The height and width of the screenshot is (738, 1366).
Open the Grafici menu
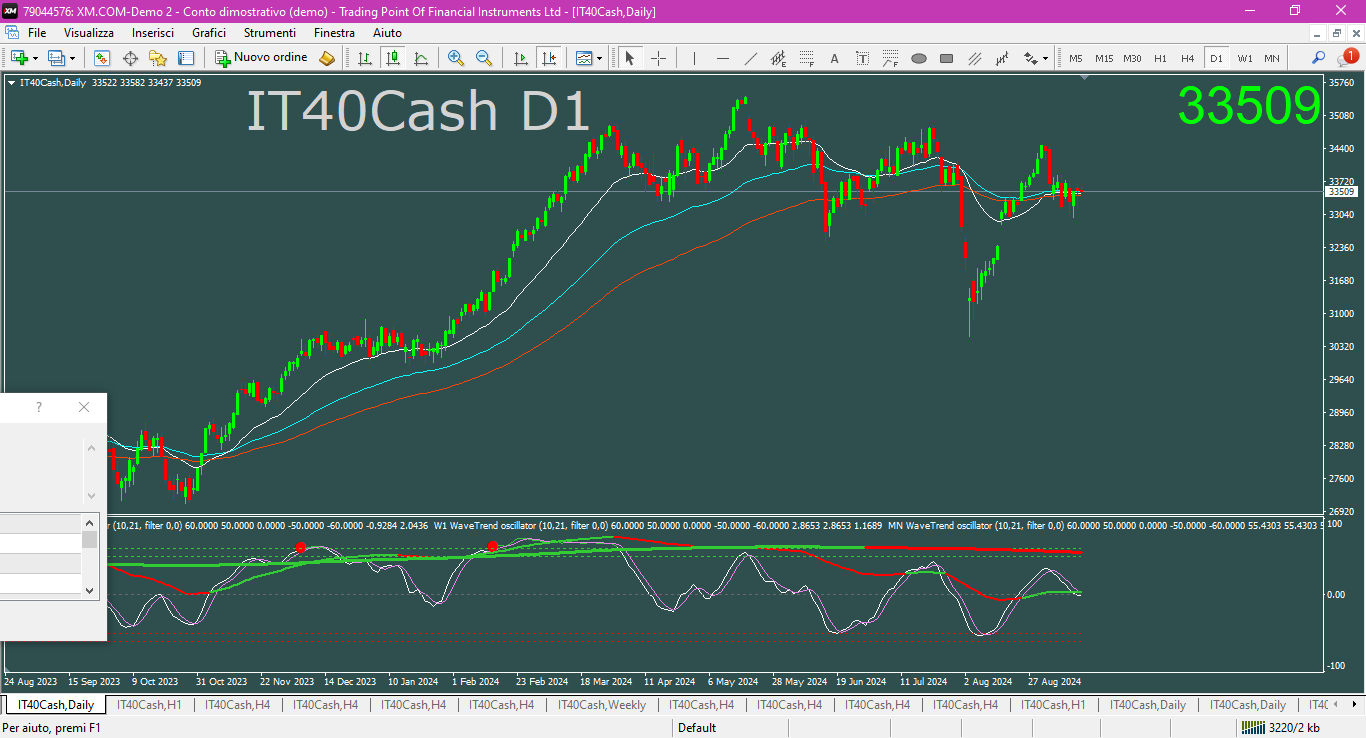[209, 33]
